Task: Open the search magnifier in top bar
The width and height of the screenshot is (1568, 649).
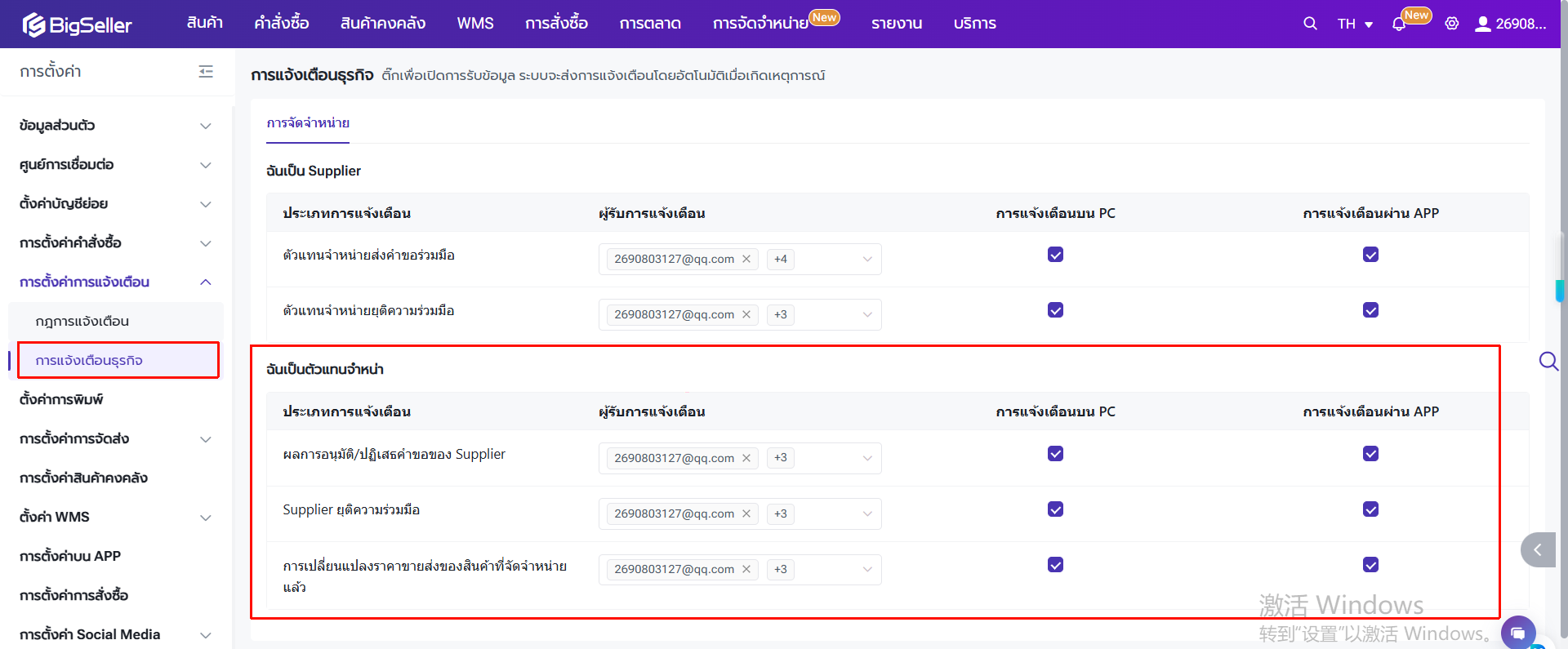Action: pyautogui.click(x=1310, y=24)
